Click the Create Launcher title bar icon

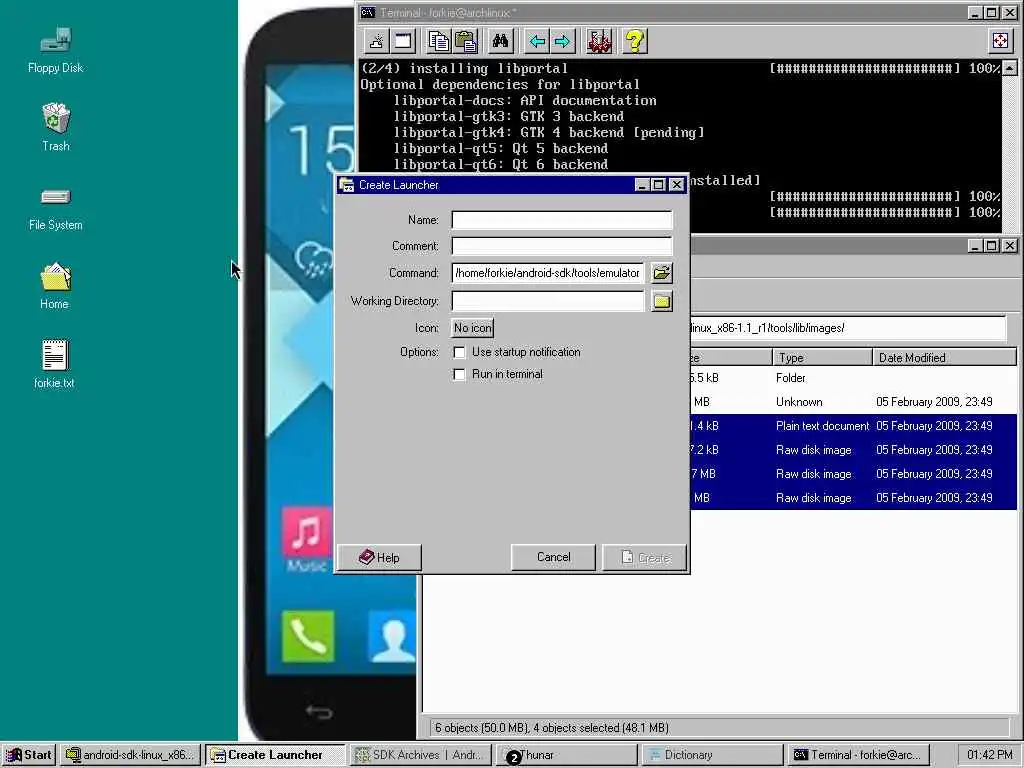347,185
